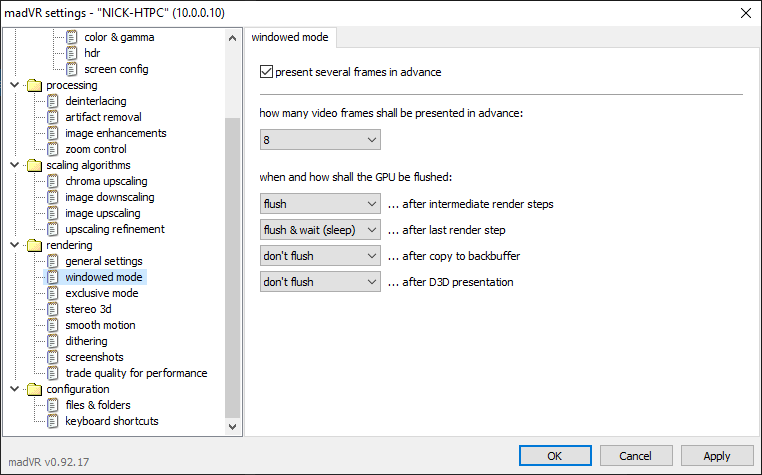Open dropdown for after D3D presentation
The width and height of the screenshot is (762, 475).
coord(319,282)
